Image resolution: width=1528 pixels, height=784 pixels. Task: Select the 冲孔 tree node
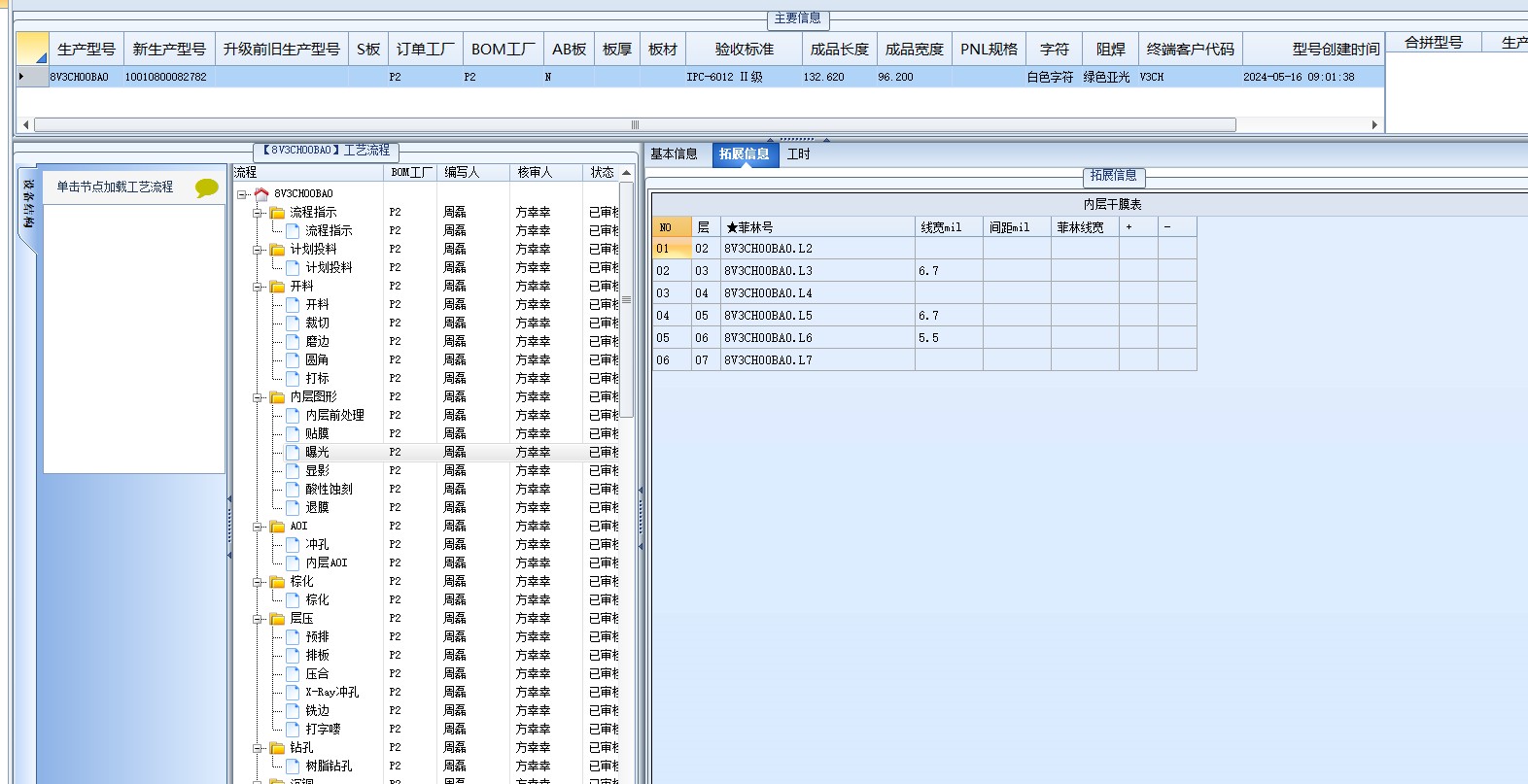coord(317,544)
